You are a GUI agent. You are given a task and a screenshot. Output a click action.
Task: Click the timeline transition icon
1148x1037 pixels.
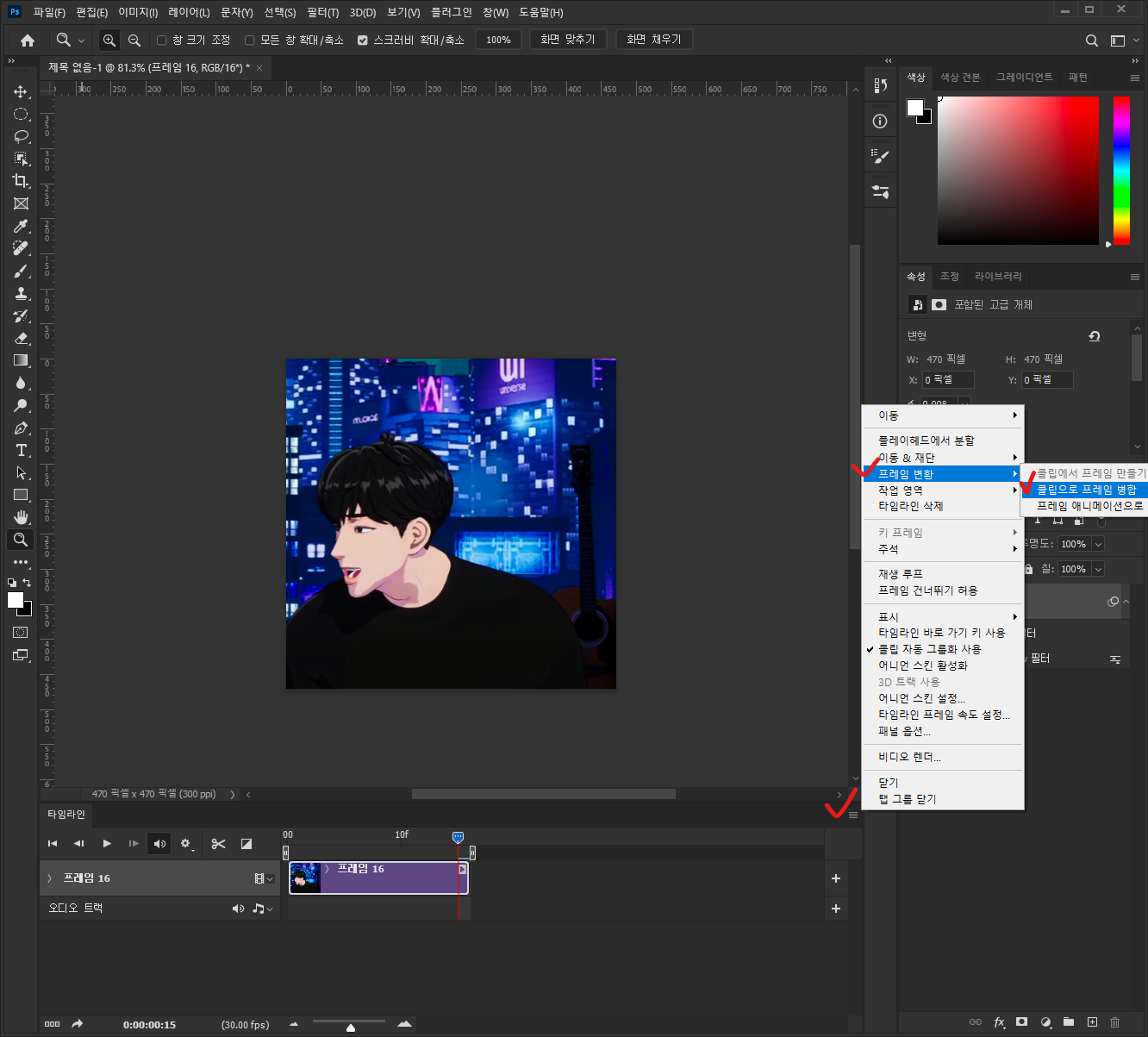click(x=246, y=844)
